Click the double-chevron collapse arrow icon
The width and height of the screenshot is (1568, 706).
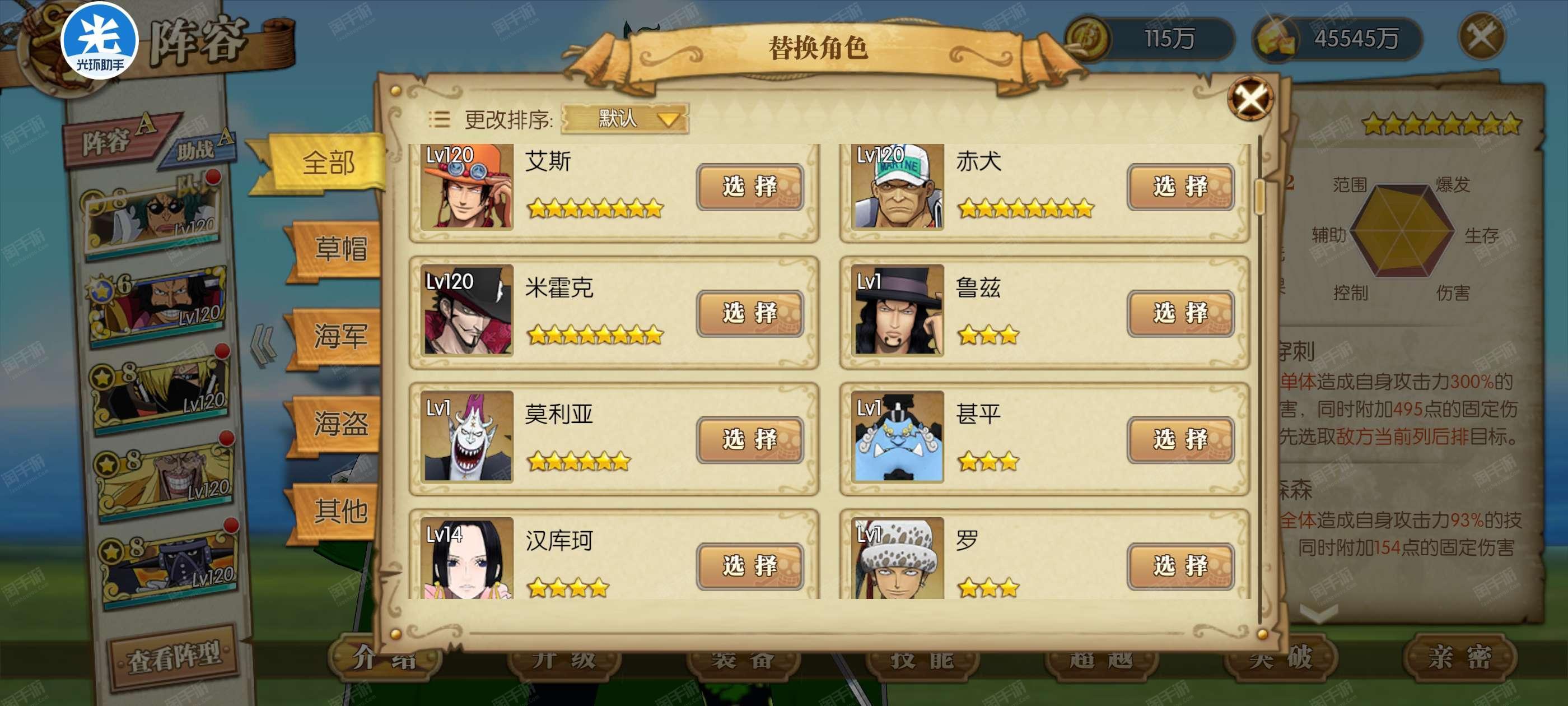tap(264, 347)
